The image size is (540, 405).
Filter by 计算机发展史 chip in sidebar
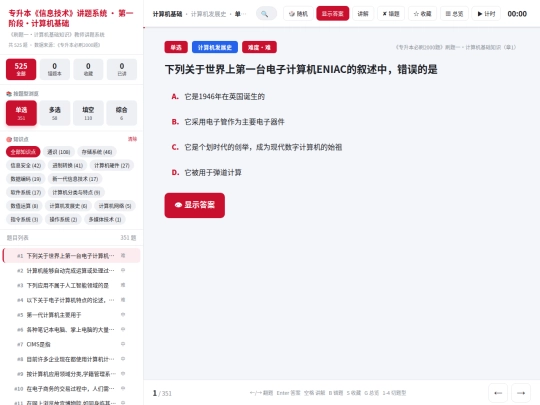(x=68, y=206)
